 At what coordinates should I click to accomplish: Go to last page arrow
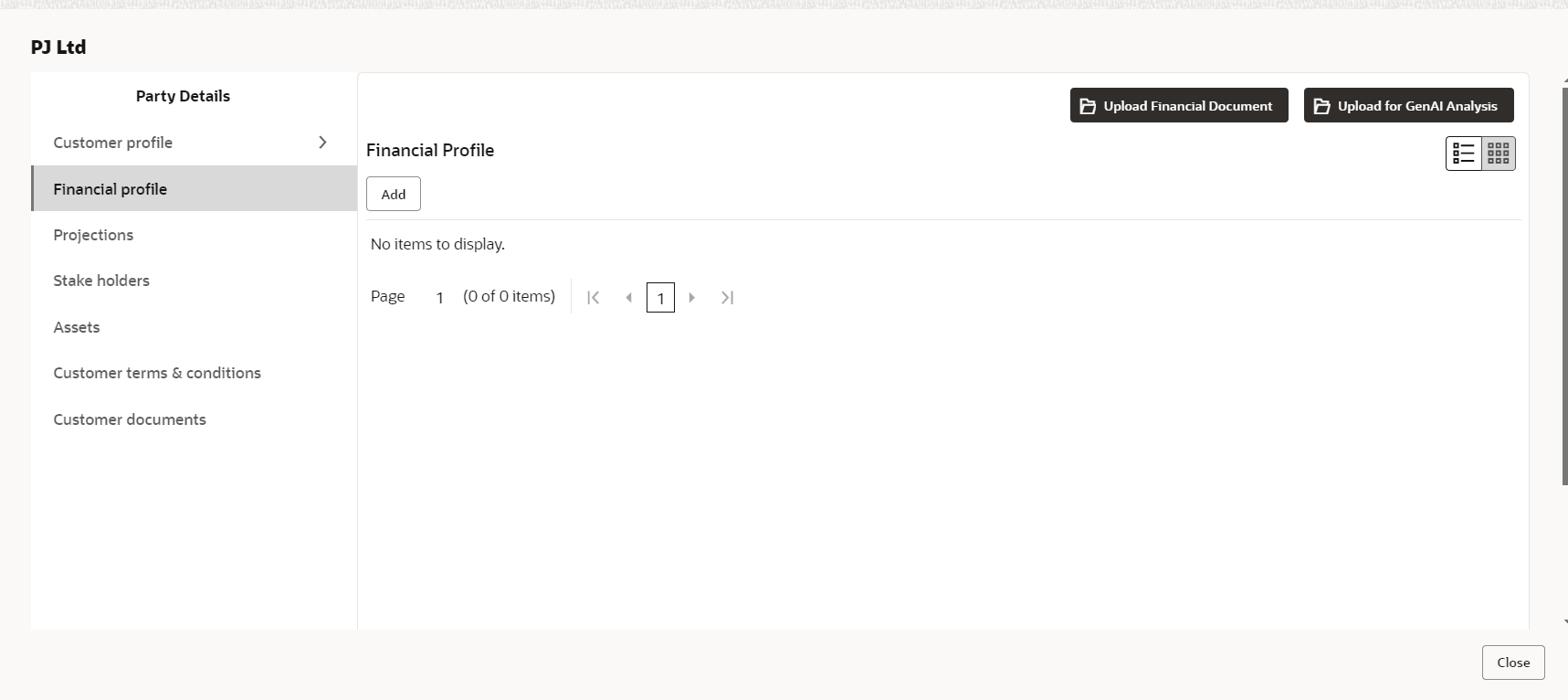(x=727, y=297)
